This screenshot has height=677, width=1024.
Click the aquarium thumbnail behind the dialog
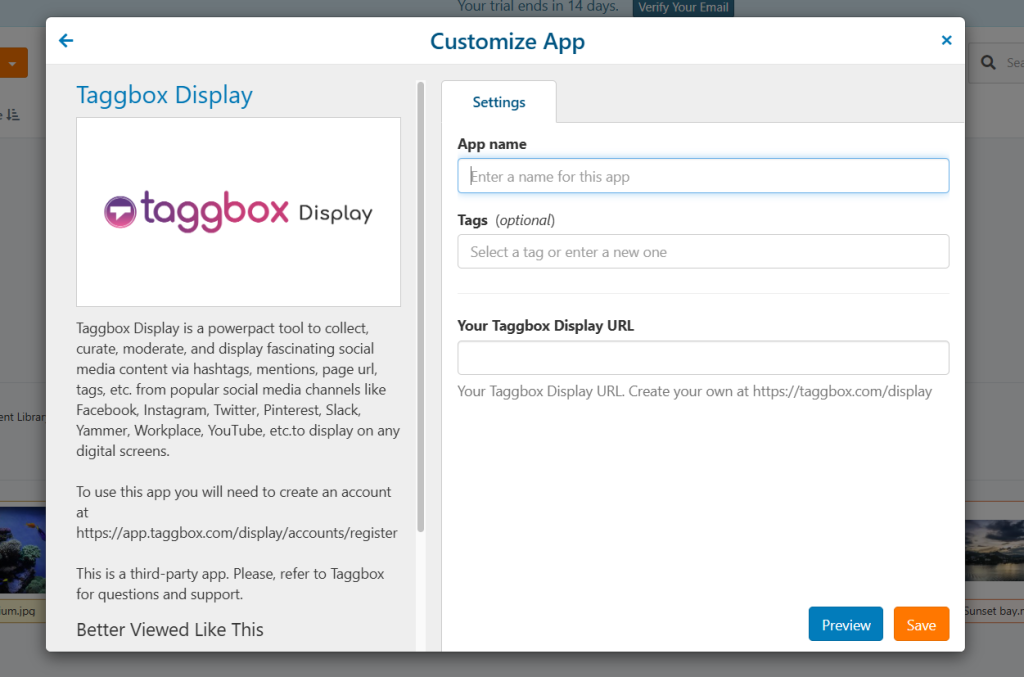[23, 550]
